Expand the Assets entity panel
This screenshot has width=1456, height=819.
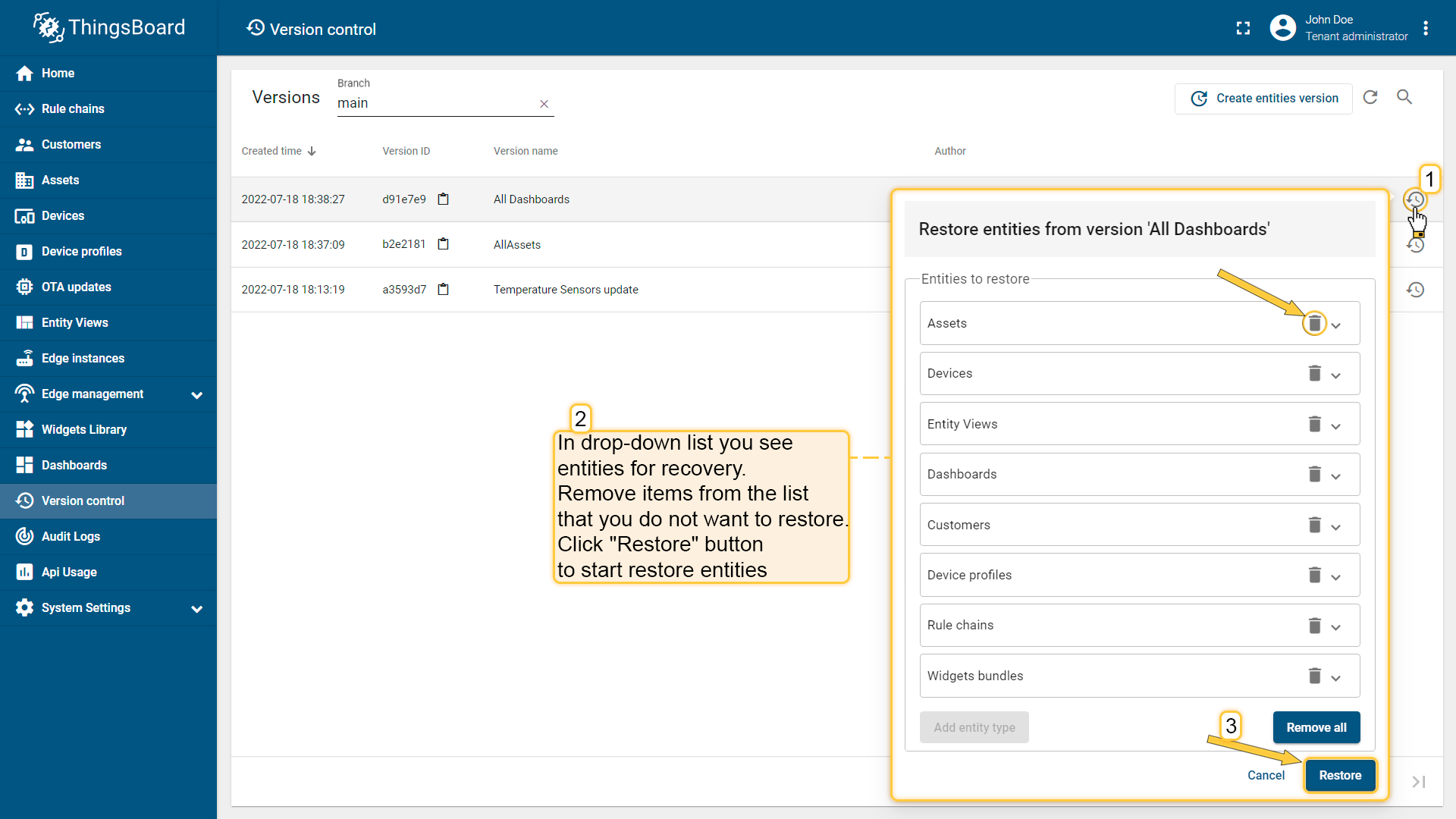[x=1336, y=325]
